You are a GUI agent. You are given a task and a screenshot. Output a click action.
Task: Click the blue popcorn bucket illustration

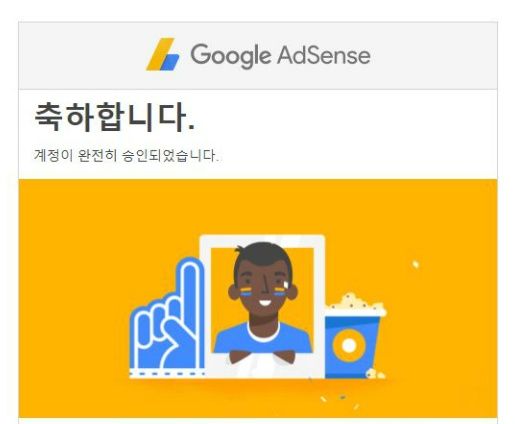pos(352,345)
